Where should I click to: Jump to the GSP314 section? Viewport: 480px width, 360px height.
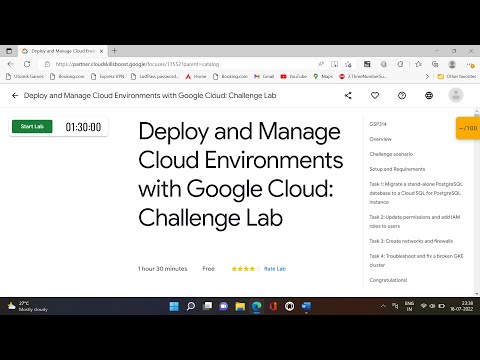point(378,124)
